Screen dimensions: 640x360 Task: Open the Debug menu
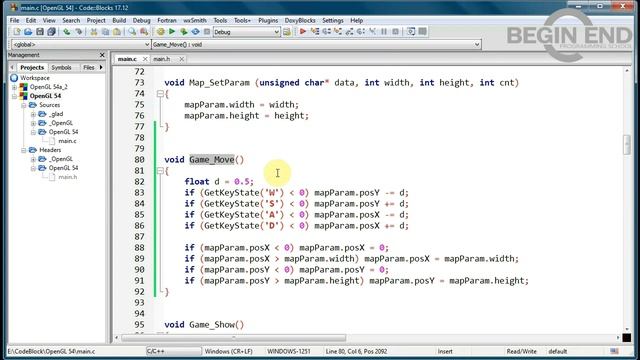coord(141,20)
